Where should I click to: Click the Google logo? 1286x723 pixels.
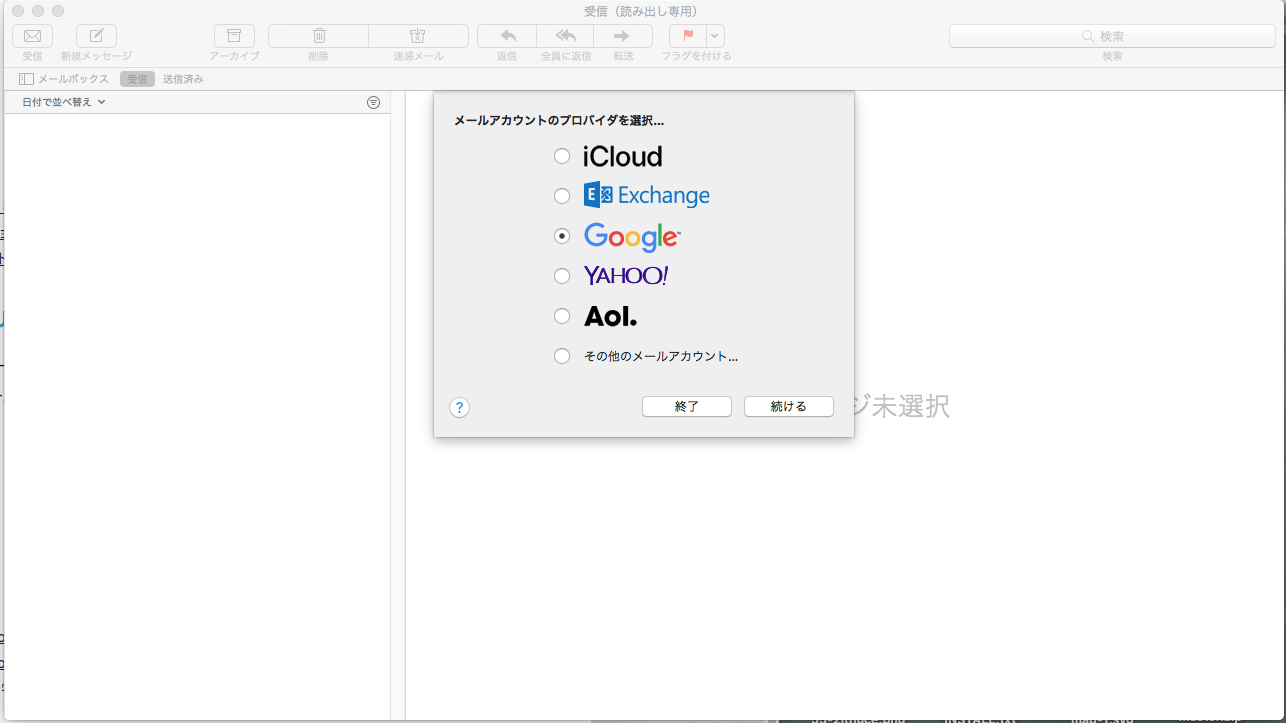[x=632, y=237]
